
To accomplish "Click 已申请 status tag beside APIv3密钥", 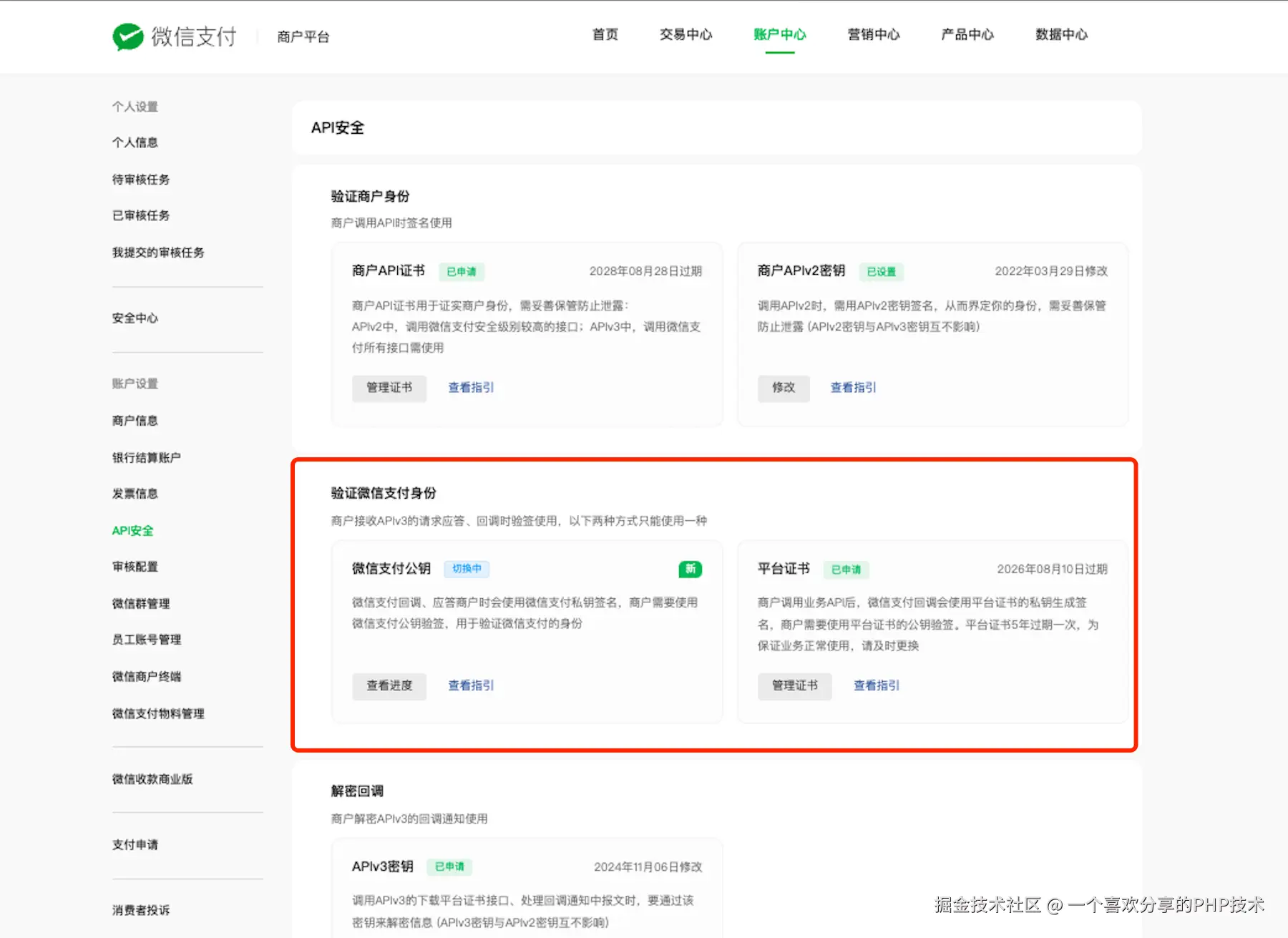I will tap(449, 867).
